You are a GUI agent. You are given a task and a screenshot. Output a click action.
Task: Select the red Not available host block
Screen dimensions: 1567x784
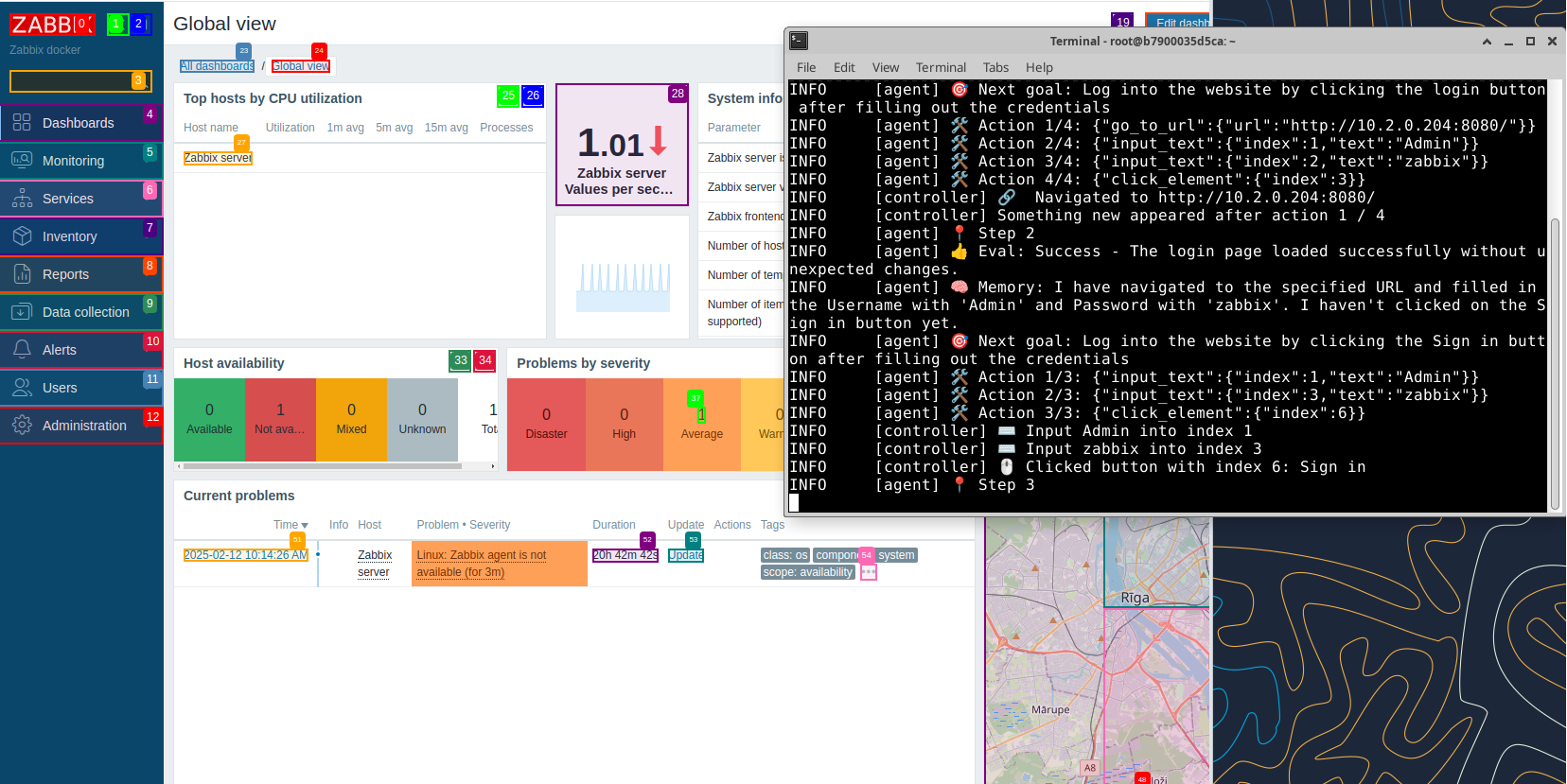click(x=280, y=419)
